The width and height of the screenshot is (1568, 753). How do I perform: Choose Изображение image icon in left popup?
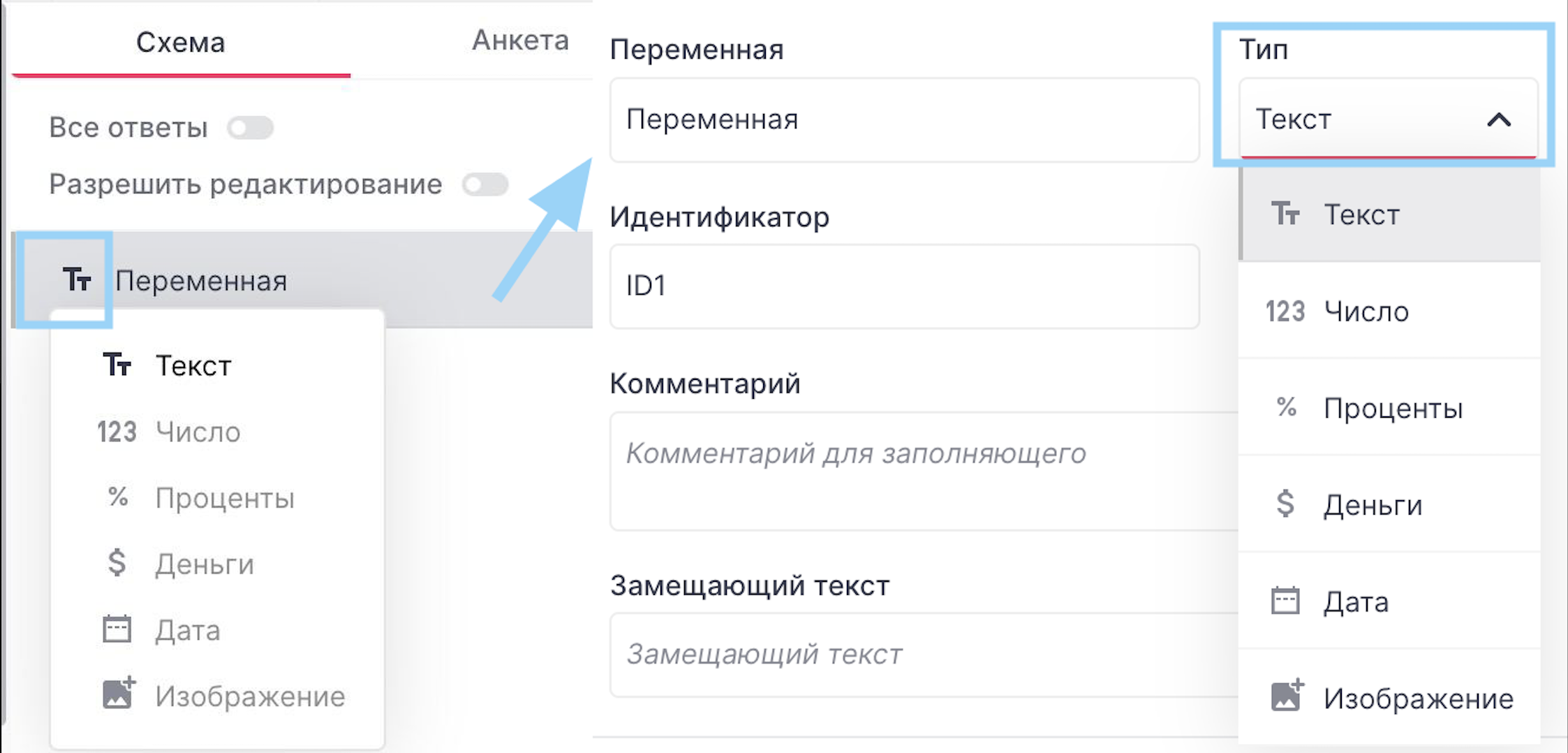click(x=119, y=694)
